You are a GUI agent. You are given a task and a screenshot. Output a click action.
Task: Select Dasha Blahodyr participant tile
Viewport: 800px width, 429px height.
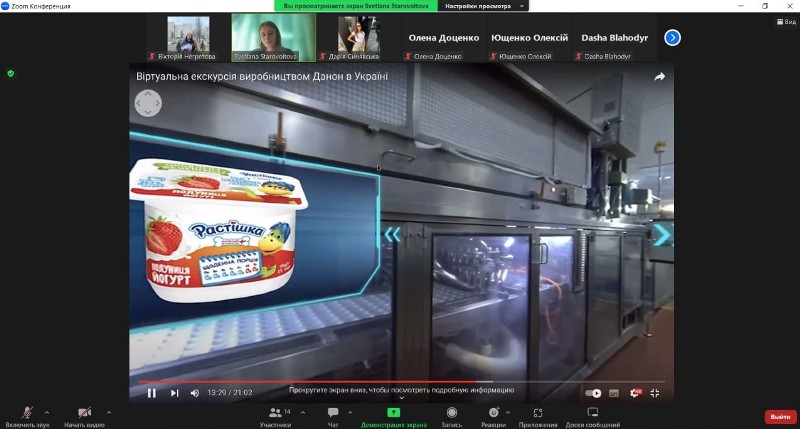[x=614, y=38]
